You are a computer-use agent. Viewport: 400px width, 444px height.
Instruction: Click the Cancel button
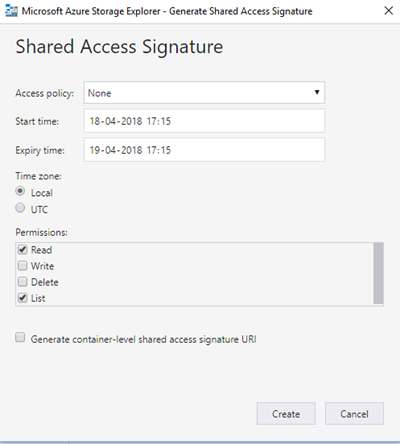(354, 414)
